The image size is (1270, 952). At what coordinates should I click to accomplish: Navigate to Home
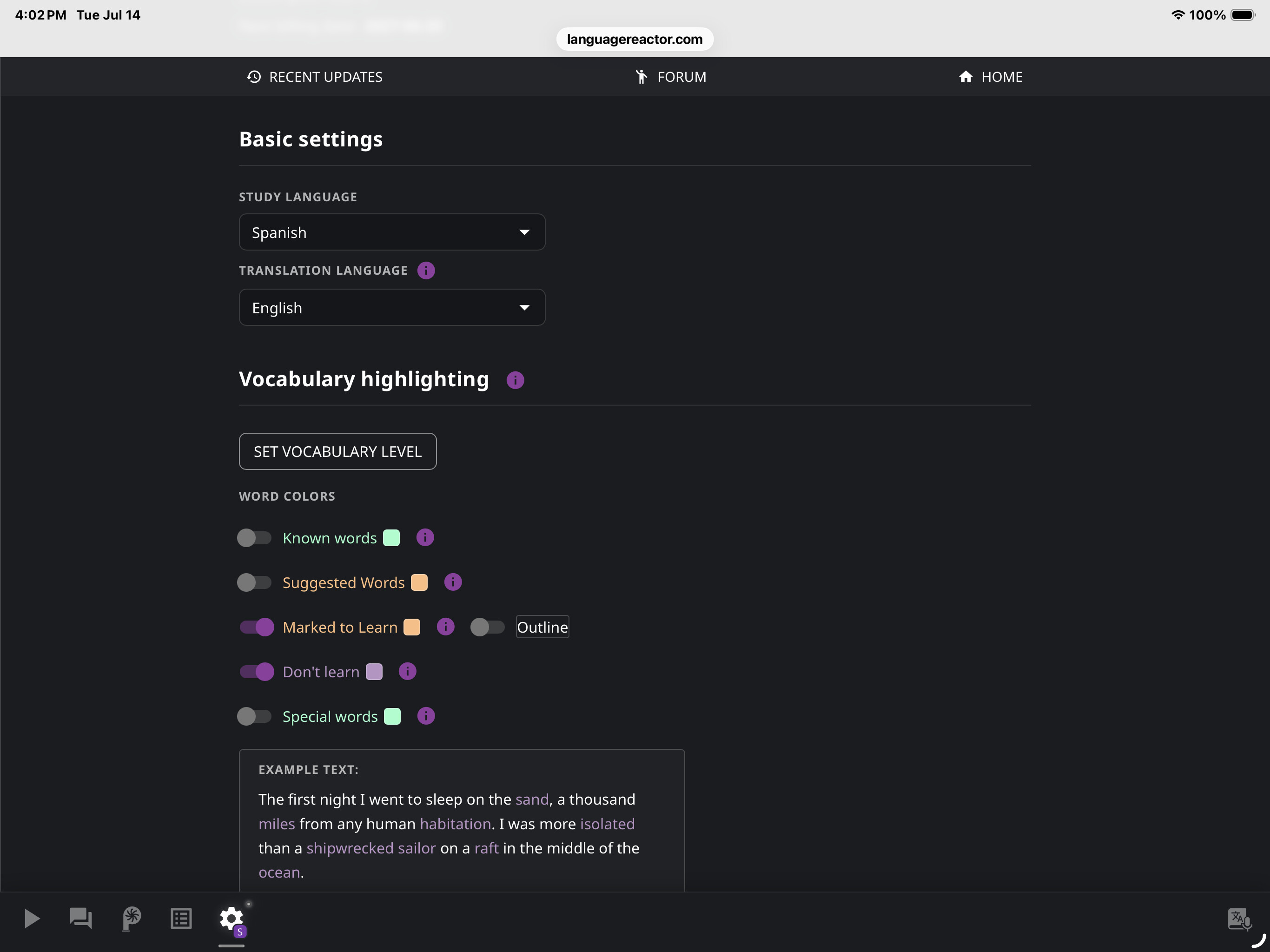pyautogui.click(x=991, y=77)
